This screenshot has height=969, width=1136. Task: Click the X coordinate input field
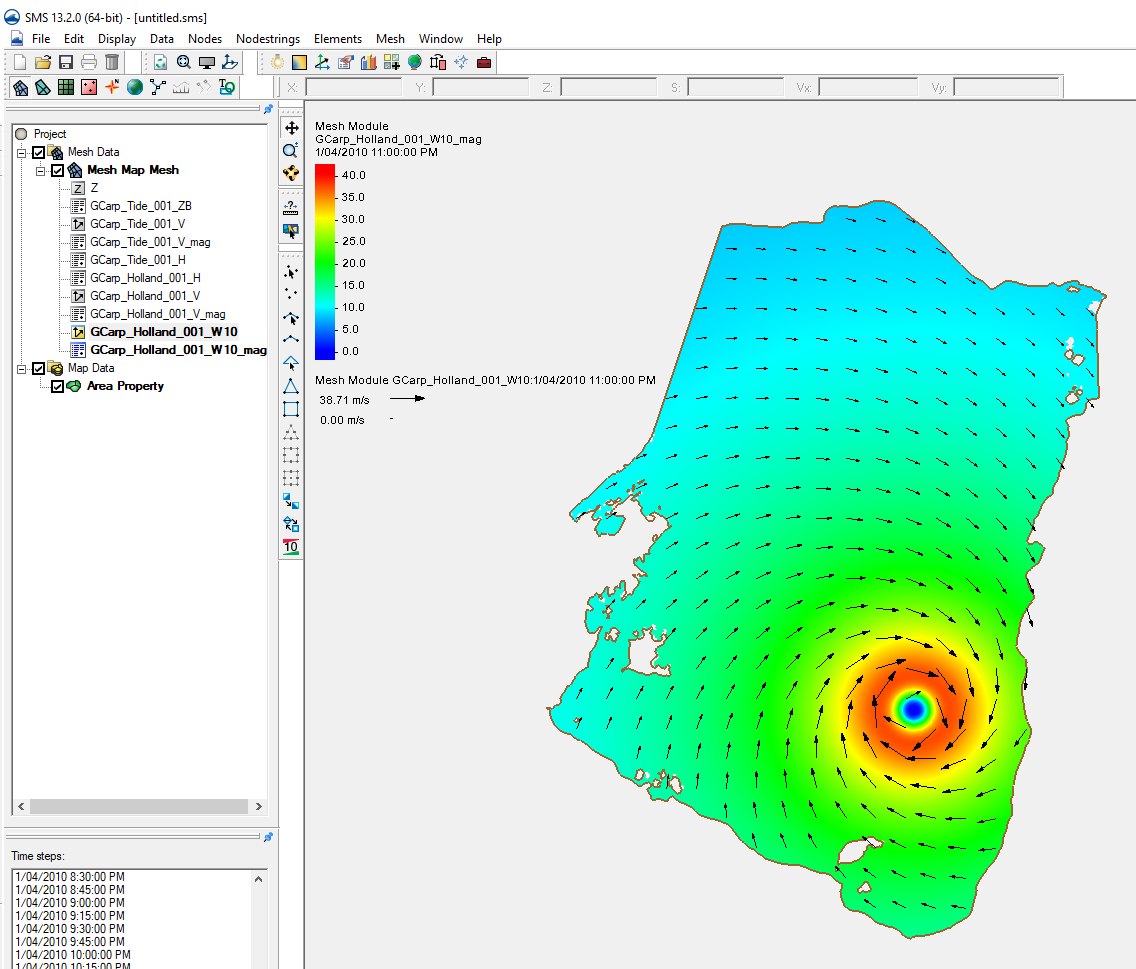(x=355, y=88)
